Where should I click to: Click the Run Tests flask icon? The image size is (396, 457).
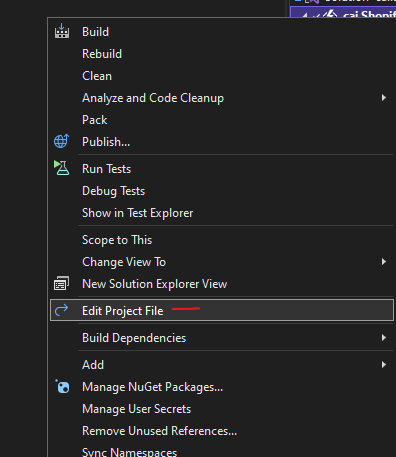pos(62,168)
